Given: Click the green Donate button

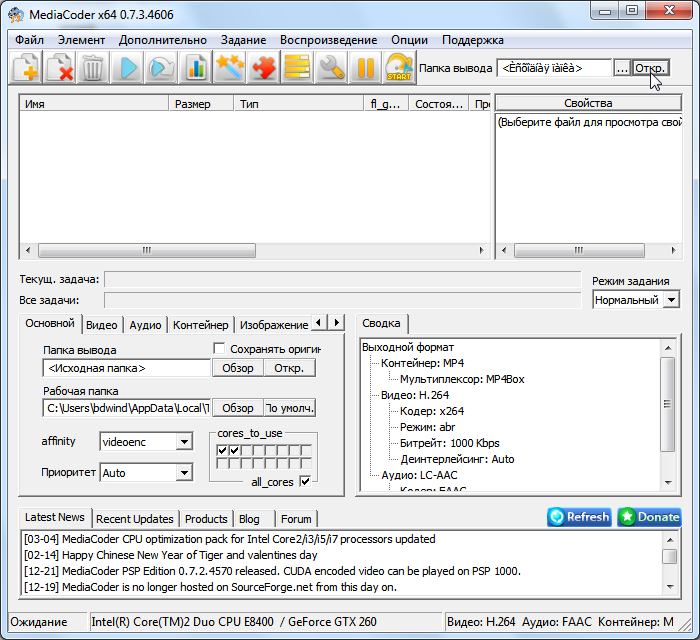Looking at the screenshot, I should pyautogui.click(x=650, y=517).
